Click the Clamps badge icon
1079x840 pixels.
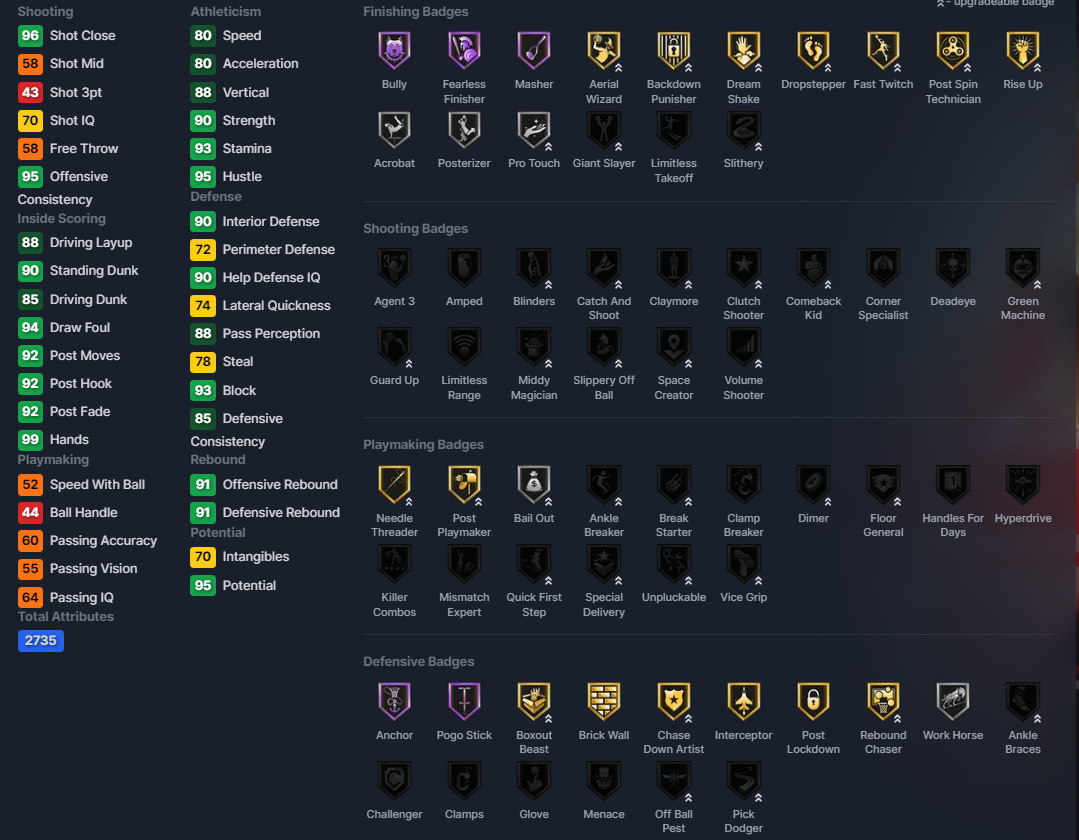(464, 780)
